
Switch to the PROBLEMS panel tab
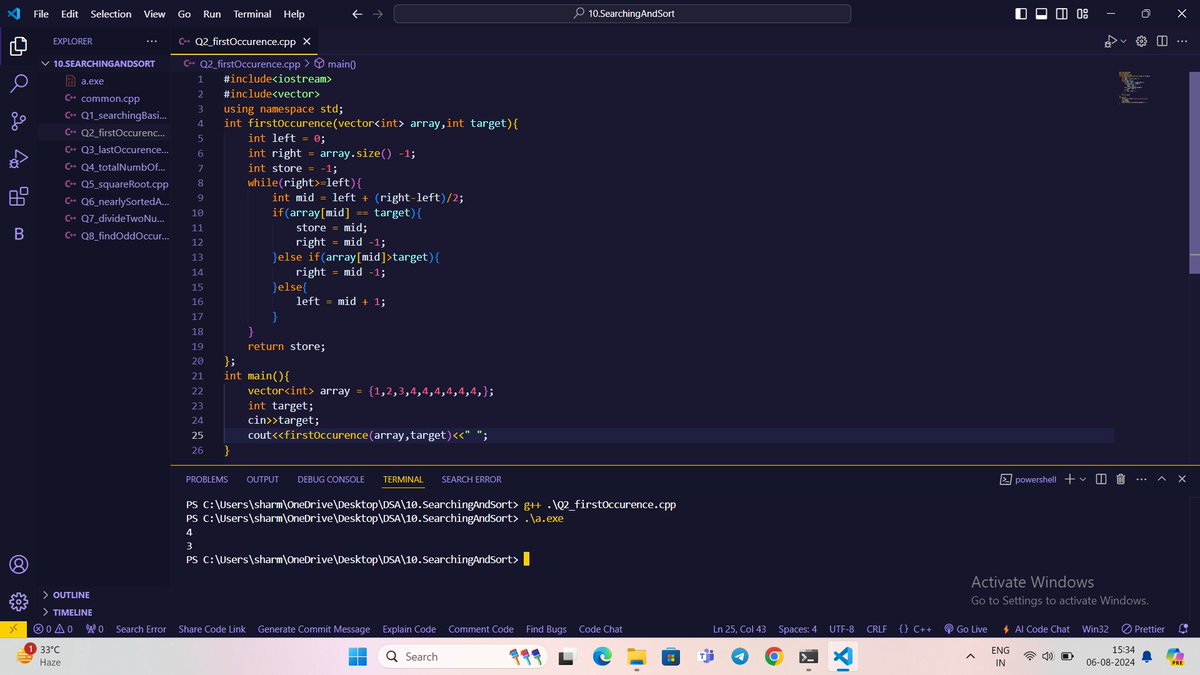(207, 479)
